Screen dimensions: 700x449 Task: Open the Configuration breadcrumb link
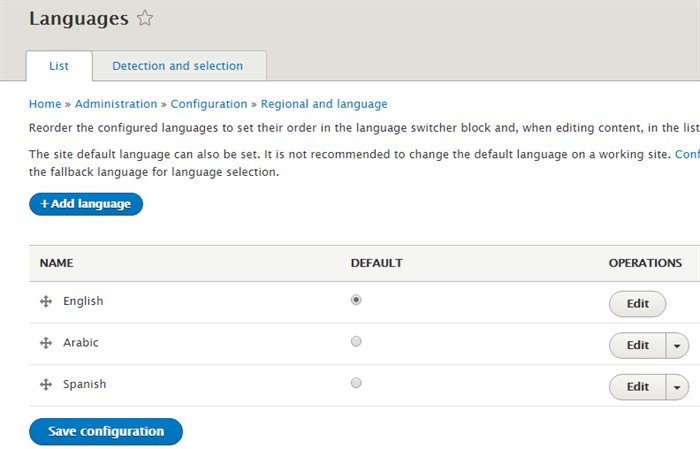coord(209,104)
